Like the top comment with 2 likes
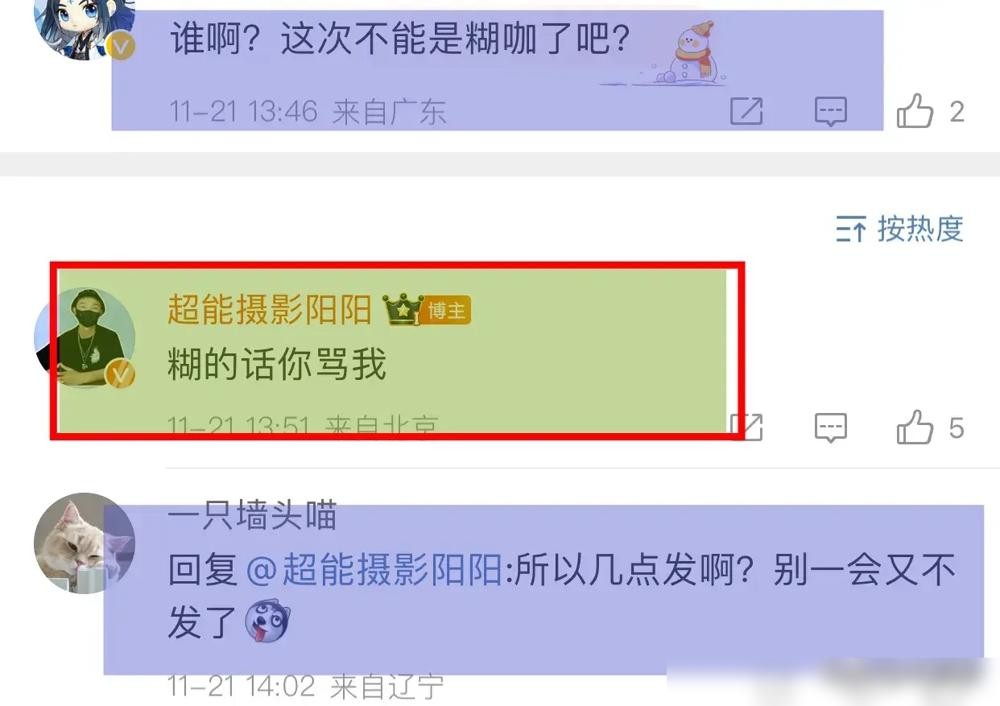Image resolution: width=1000 pixels, height=706 pixels. (x=915, y=111)
